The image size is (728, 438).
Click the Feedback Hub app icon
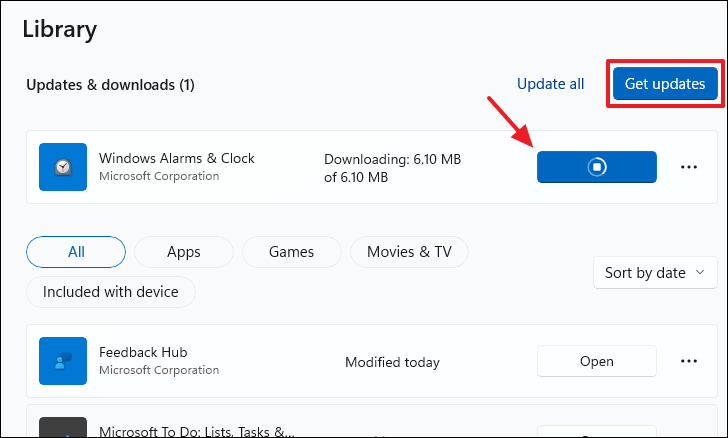tap(63, 361)
